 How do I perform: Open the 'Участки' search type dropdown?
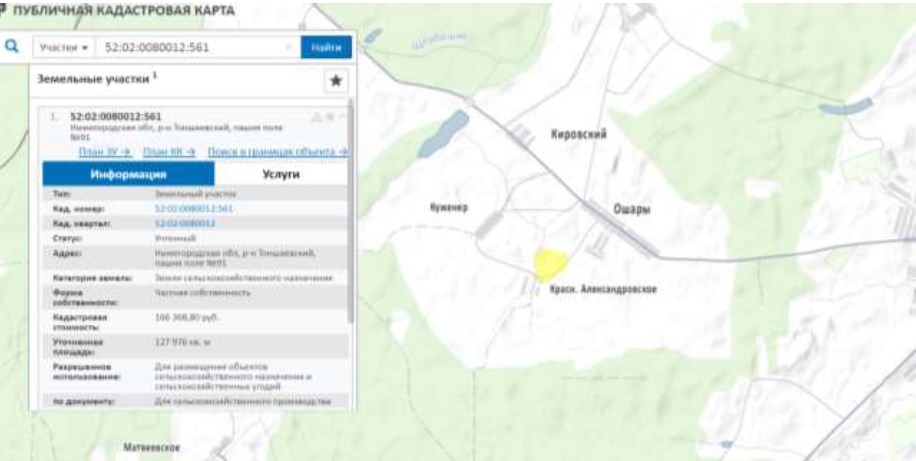[x=63, y=48]
